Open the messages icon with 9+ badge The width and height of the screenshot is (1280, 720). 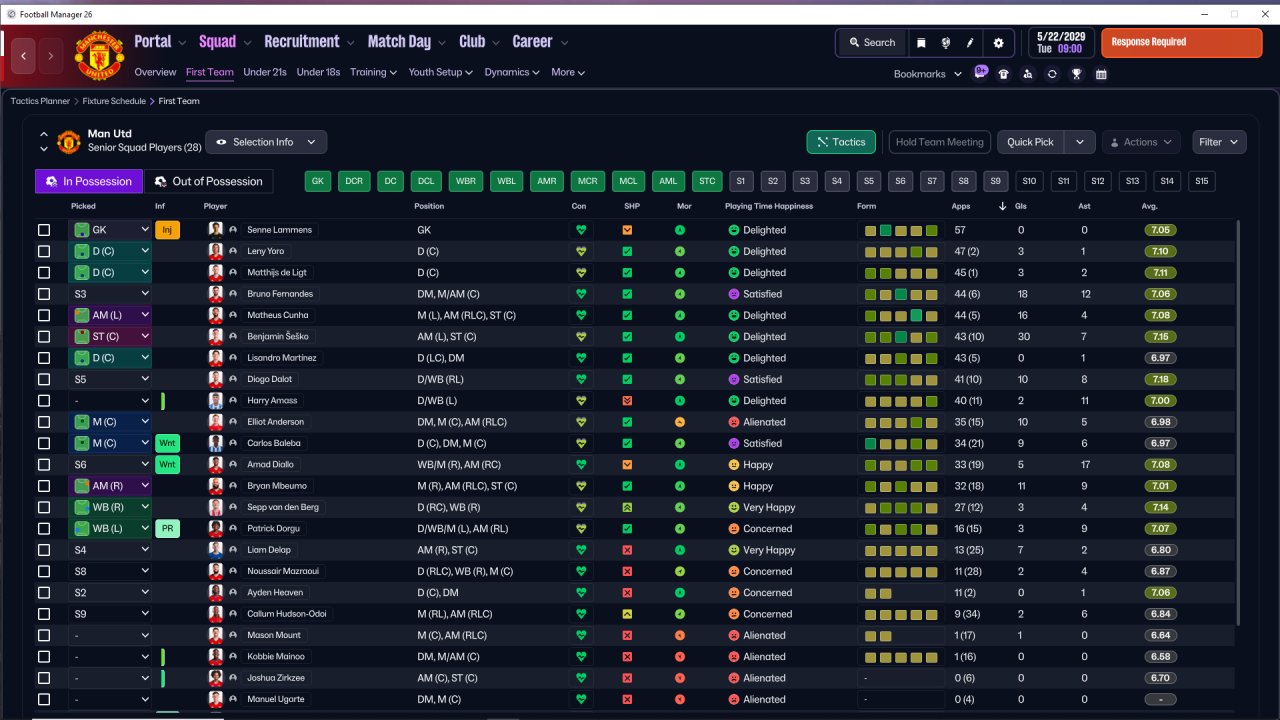point(981,73)
